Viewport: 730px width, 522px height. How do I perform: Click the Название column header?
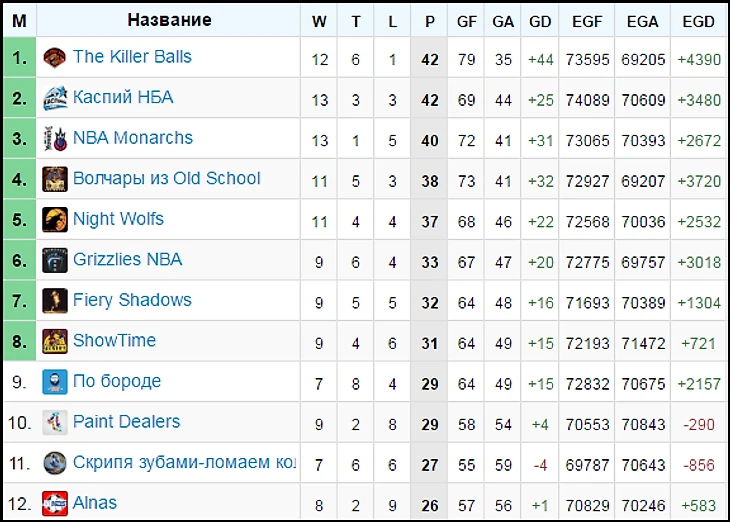(170, 20)
